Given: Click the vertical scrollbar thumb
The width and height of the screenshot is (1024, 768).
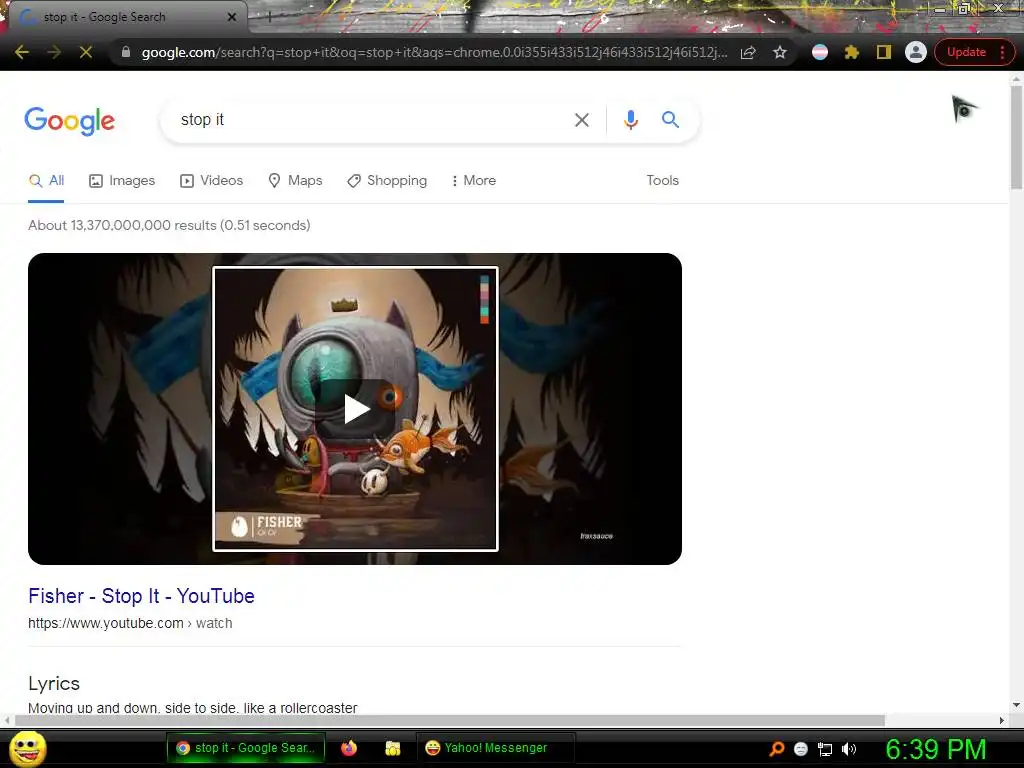Looking at the screenshot, I should tap(1017, 136).
